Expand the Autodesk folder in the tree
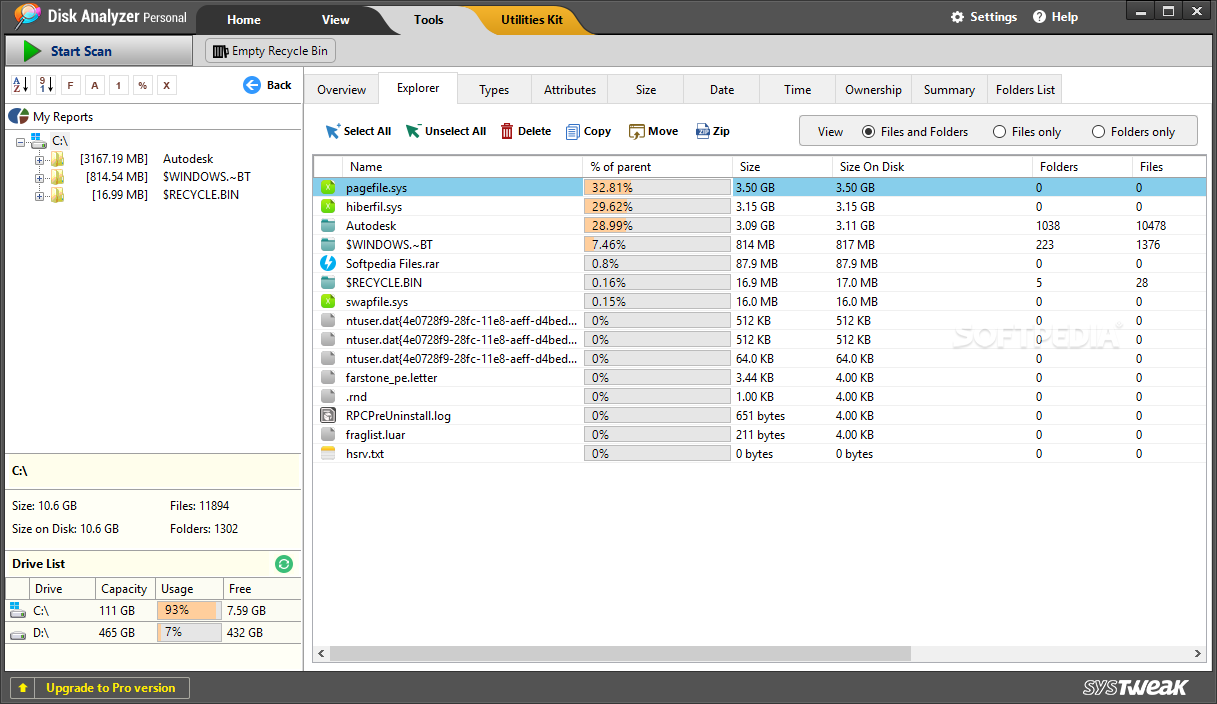 click(x=40, y=159)
